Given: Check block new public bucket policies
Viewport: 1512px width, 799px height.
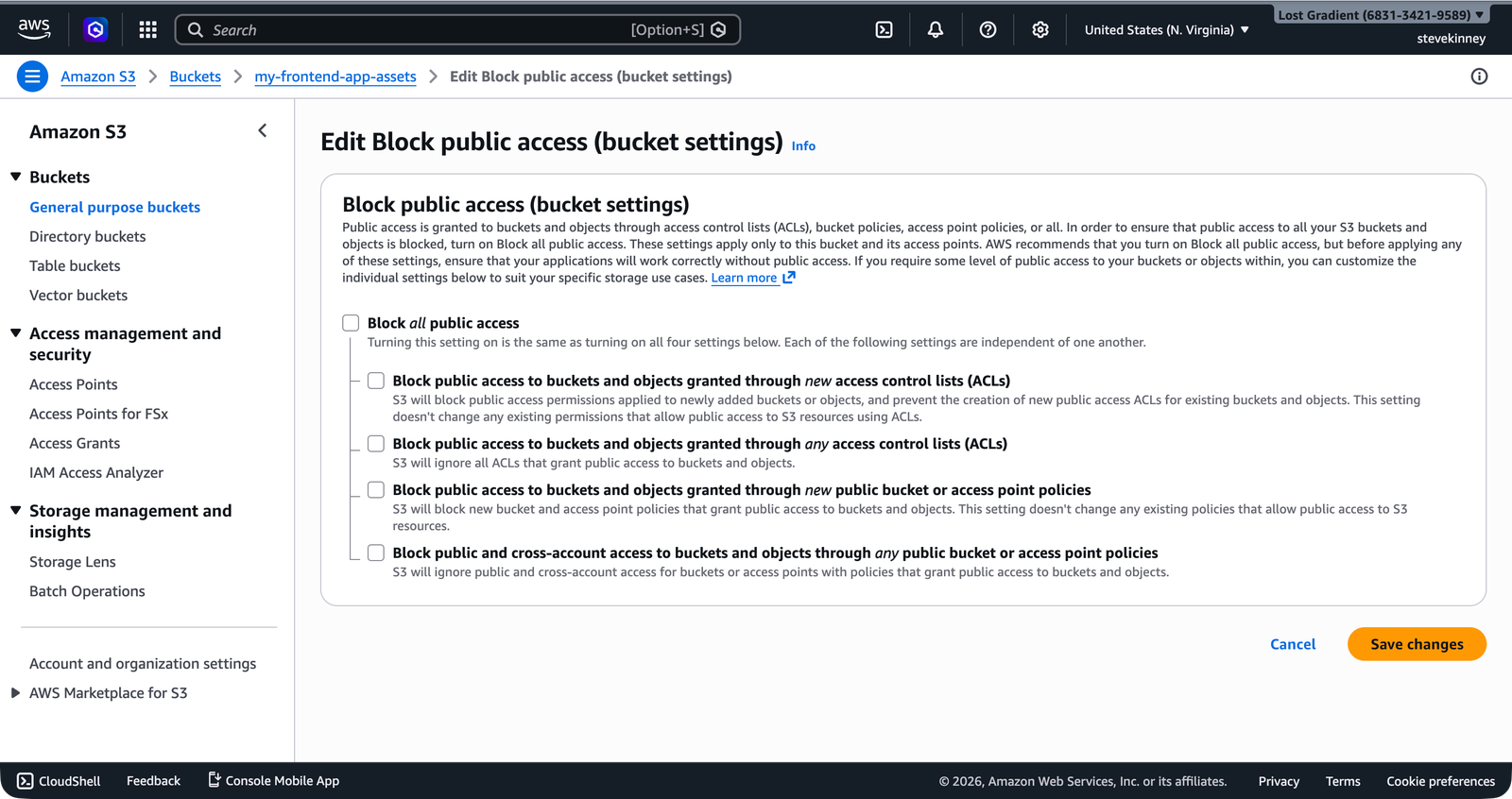Looking at the screenshot, I should 376,490.
